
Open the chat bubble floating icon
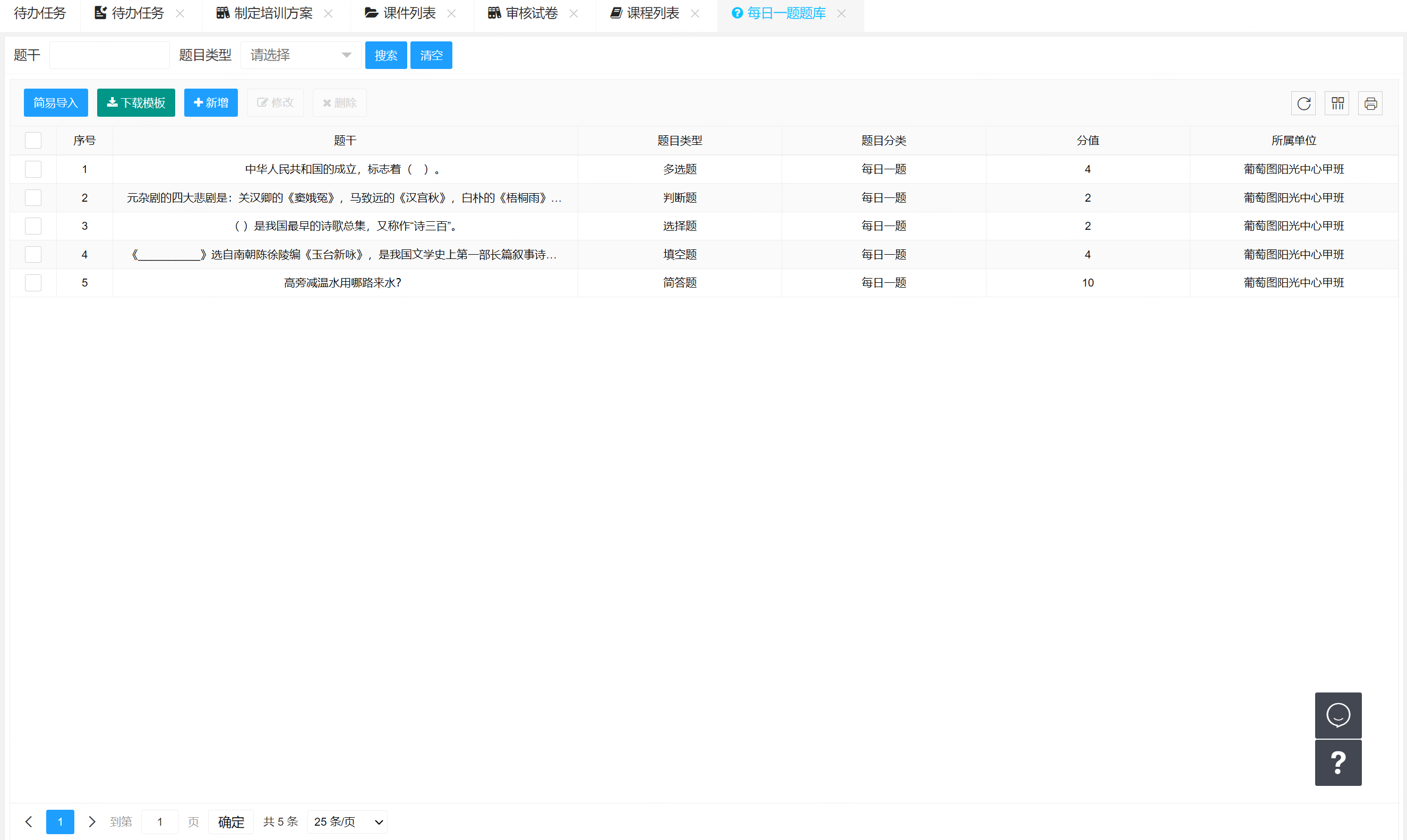[x=1338, y=715]
